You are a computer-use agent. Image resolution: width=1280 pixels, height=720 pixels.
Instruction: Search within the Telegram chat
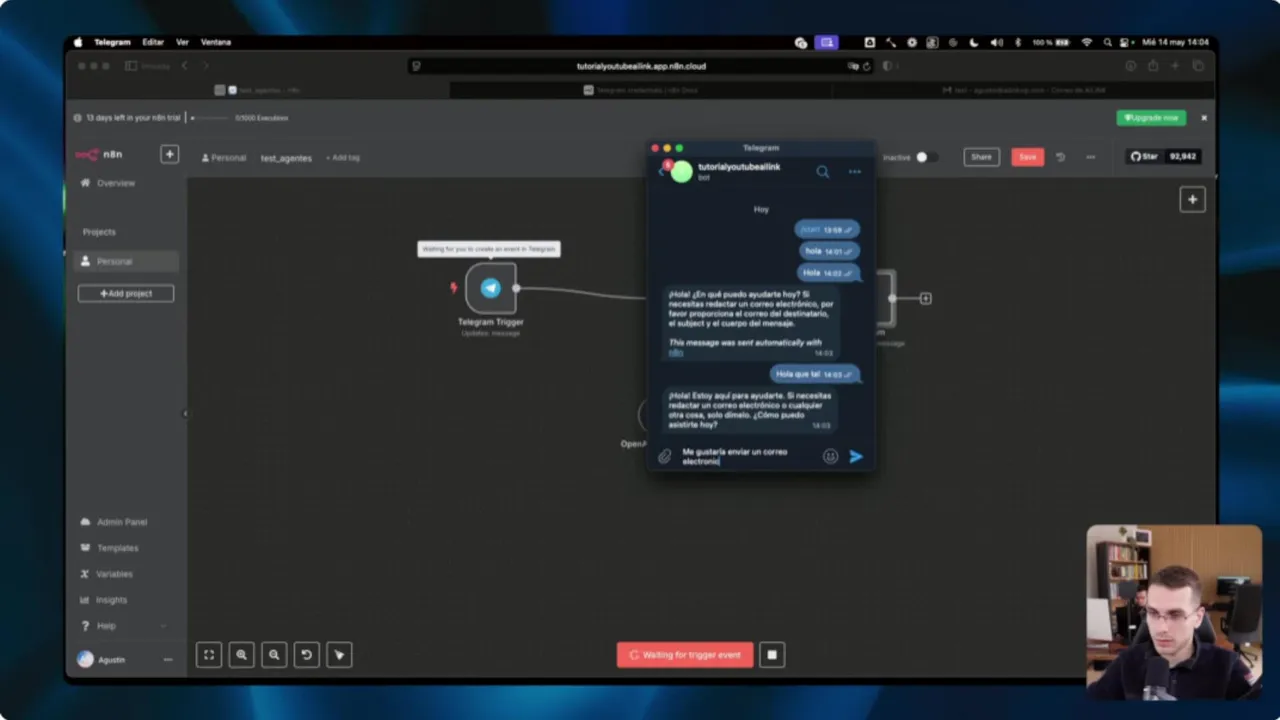[823, 171]
